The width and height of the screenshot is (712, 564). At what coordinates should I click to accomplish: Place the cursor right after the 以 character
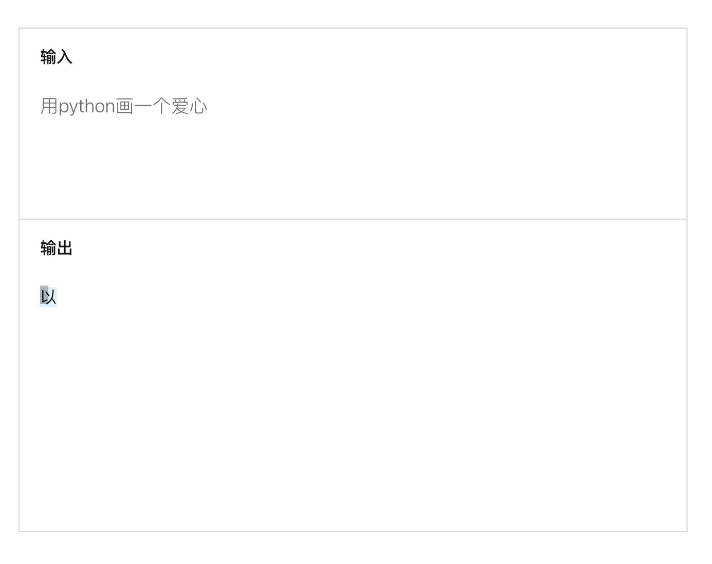pyautogui.click(x=58, y=296)
